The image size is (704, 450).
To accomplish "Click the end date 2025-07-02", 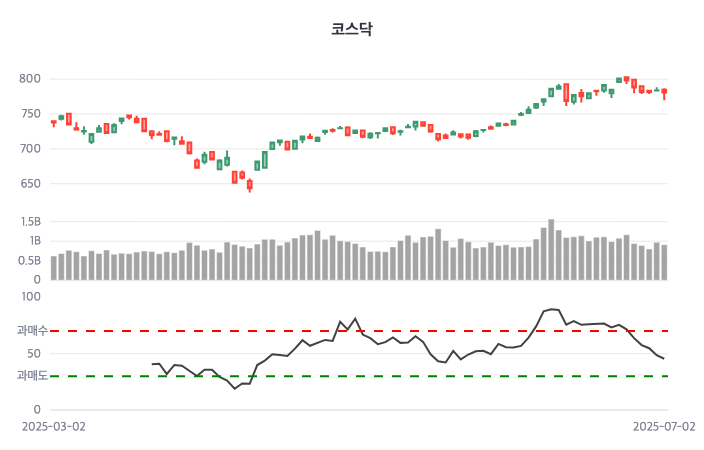I will click(x=664, y=426).
